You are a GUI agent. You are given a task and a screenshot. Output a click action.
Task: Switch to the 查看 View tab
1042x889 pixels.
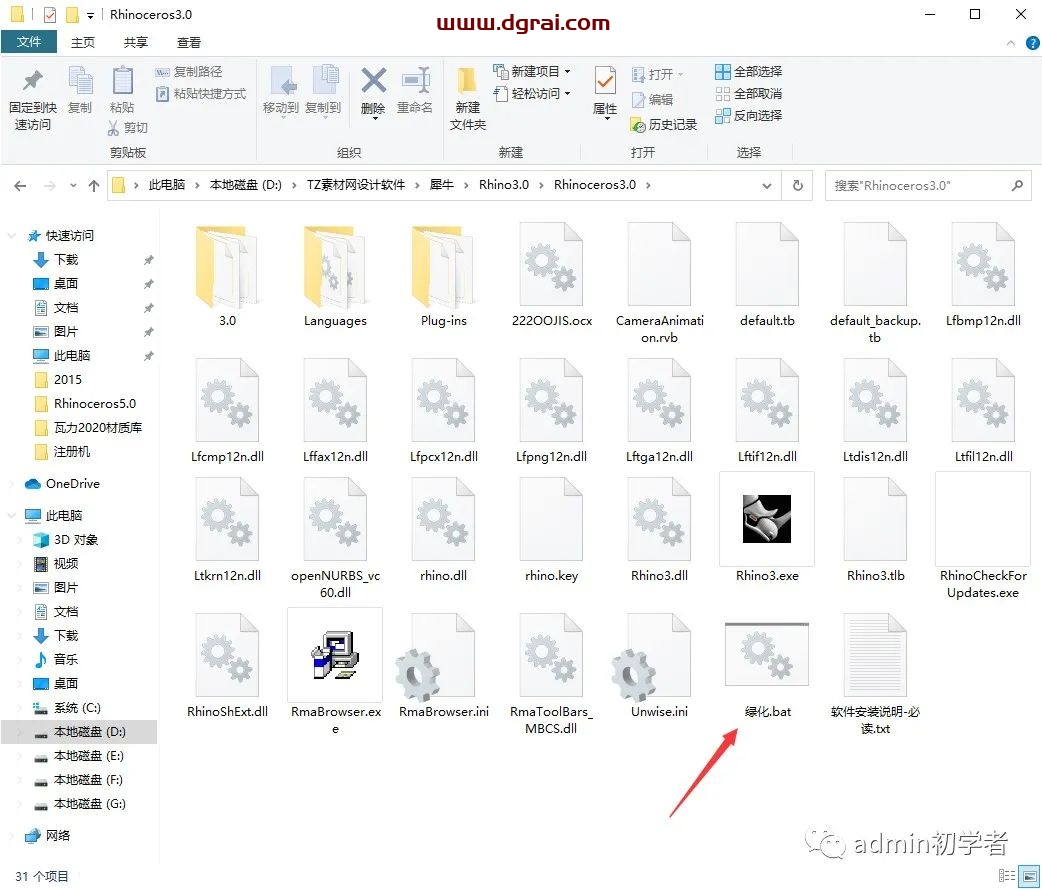189,43
